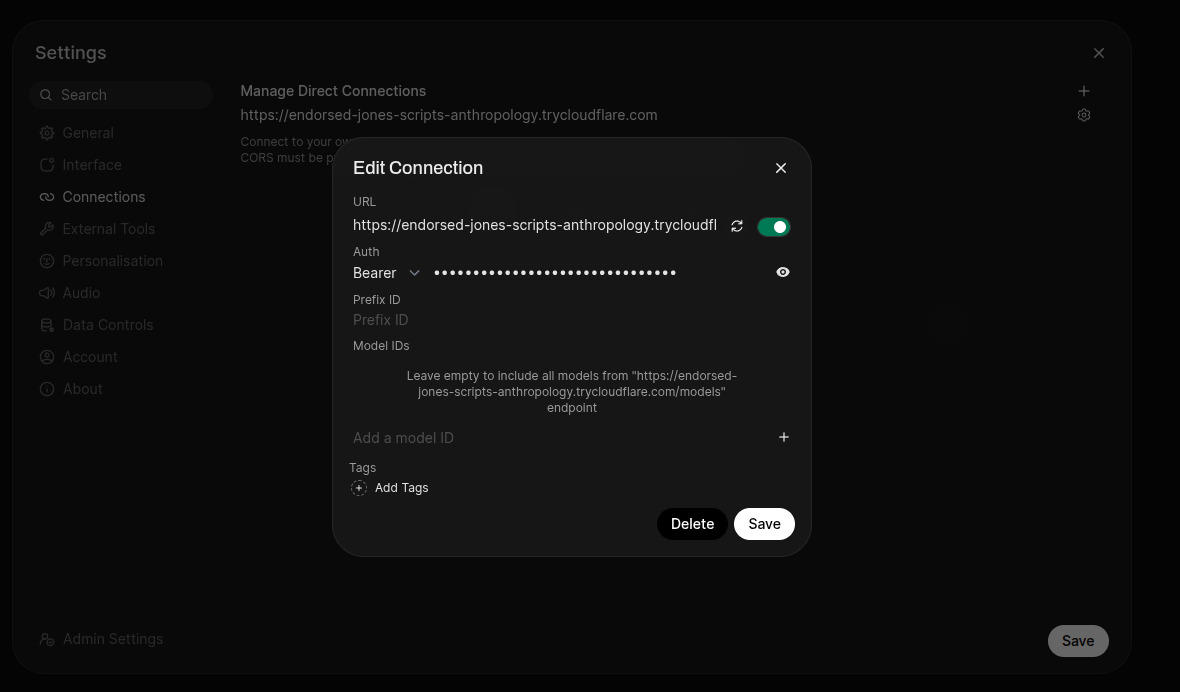The width and height of the screenshot is (1180, 692).
Task: Delete this connection
Action: pos(692,523)
